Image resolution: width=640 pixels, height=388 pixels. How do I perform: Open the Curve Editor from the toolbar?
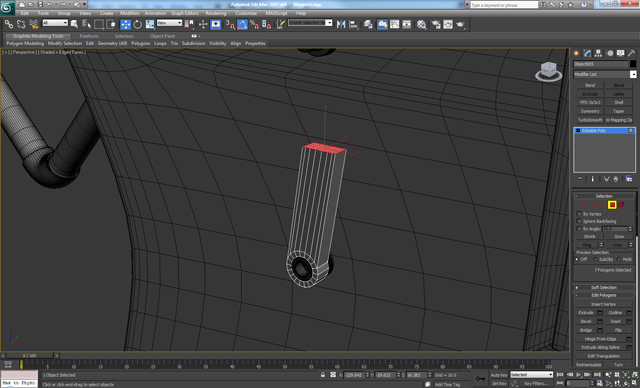click(x=395, y=24)
